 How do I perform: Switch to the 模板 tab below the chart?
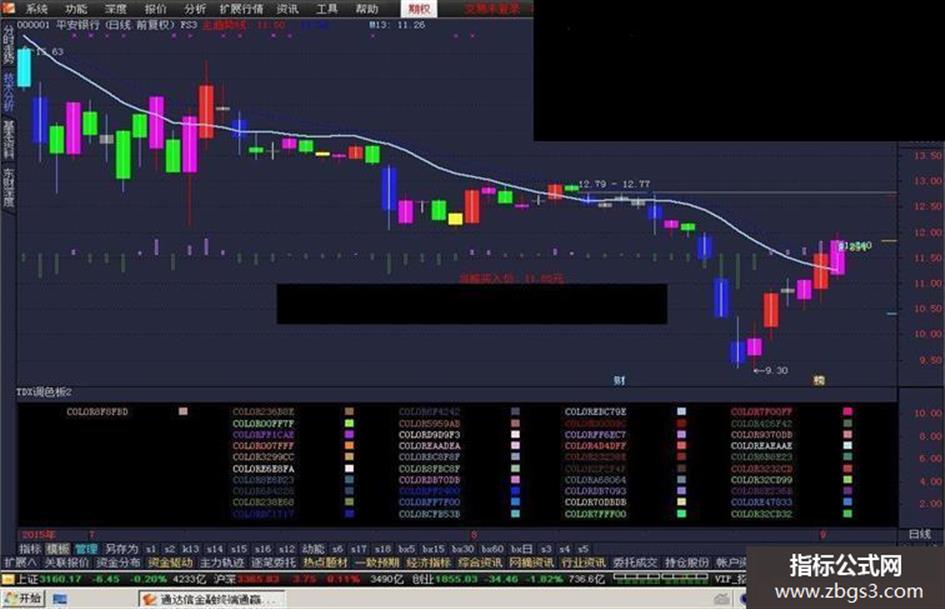pos(58,549)
